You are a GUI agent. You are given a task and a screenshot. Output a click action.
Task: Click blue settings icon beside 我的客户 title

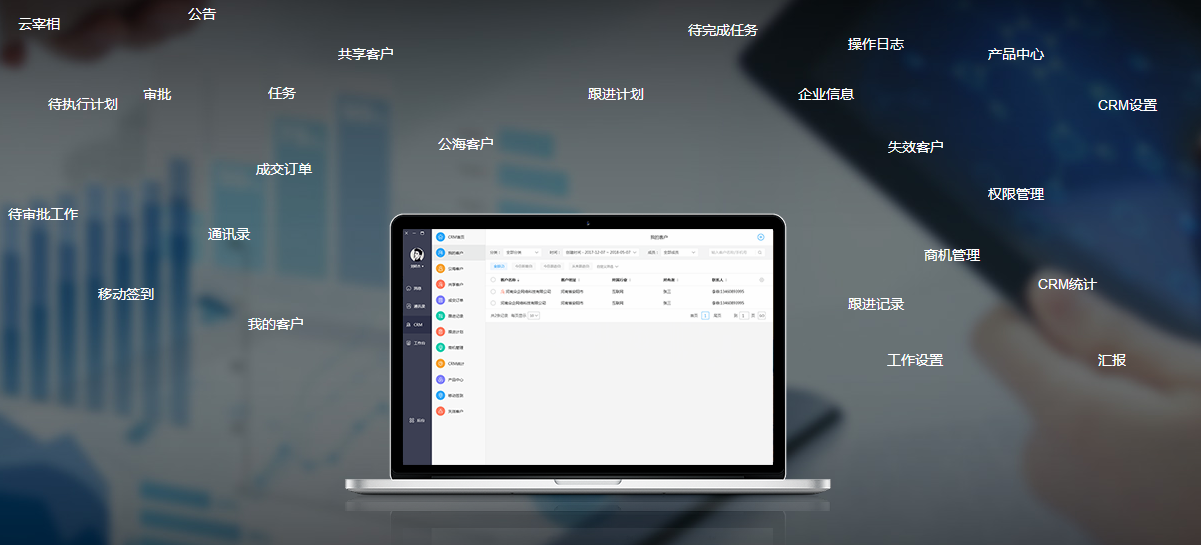[760, 237]
